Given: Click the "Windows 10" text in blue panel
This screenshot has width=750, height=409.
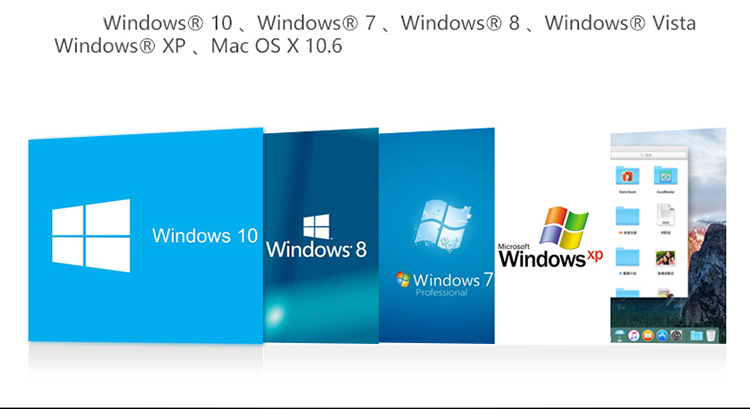Looking at the screenshot, I should 205,236.
